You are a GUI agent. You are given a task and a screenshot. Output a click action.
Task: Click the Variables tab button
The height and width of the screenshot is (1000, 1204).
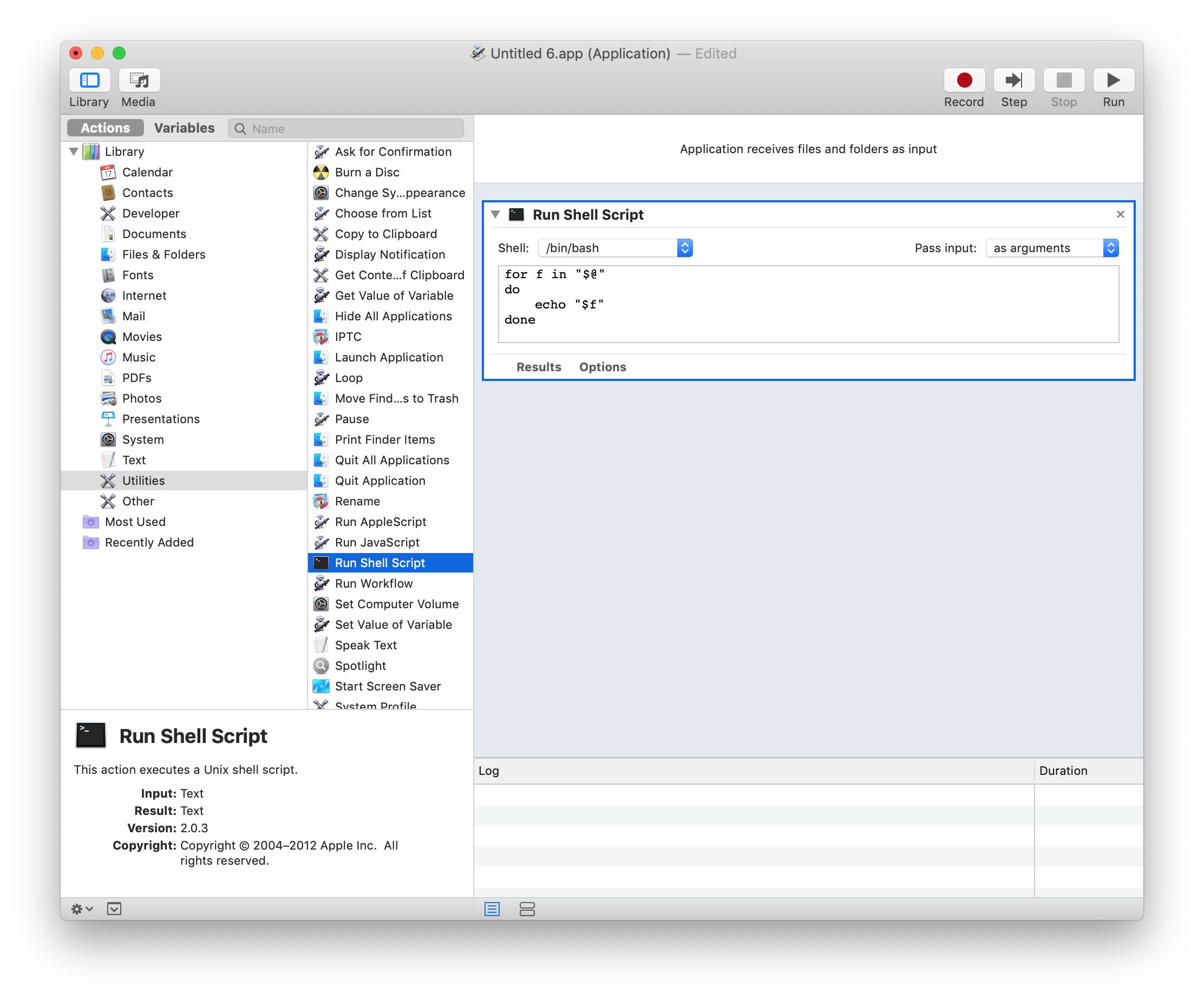(x=183, y=128)
